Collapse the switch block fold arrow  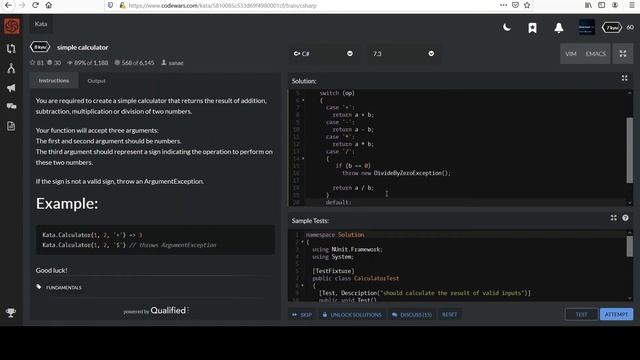(x=303, y=100)
